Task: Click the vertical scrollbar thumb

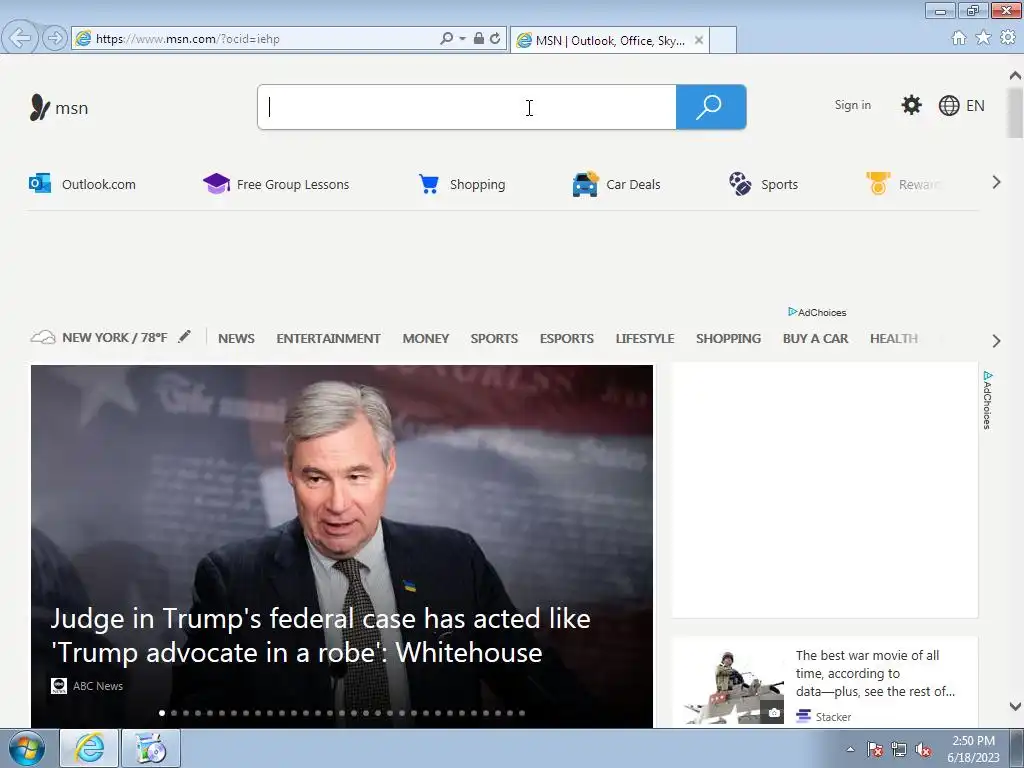Action: 1015,112
